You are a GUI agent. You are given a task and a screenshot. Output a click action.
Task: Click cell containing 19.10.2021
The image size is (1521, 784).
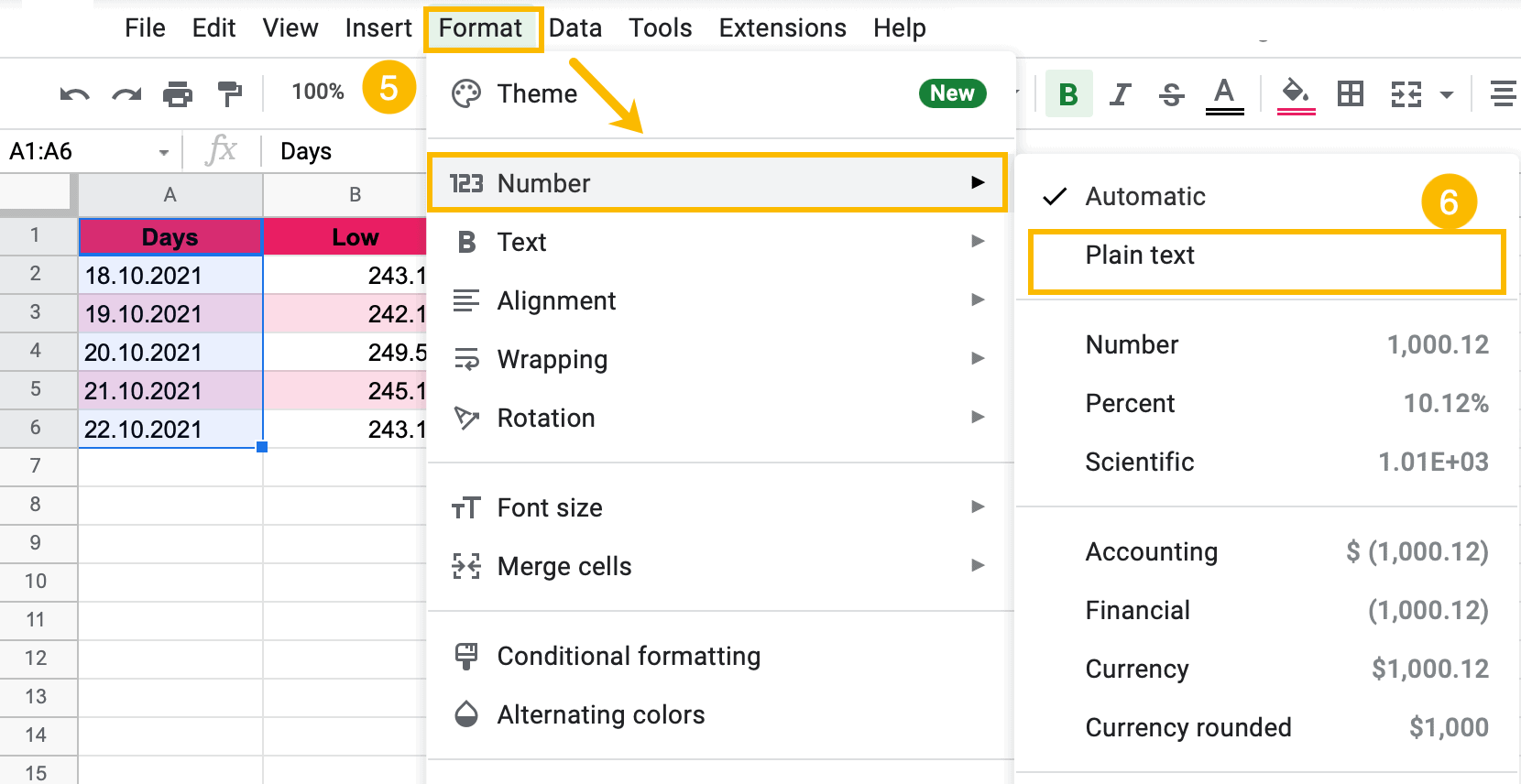coord(170,313)
